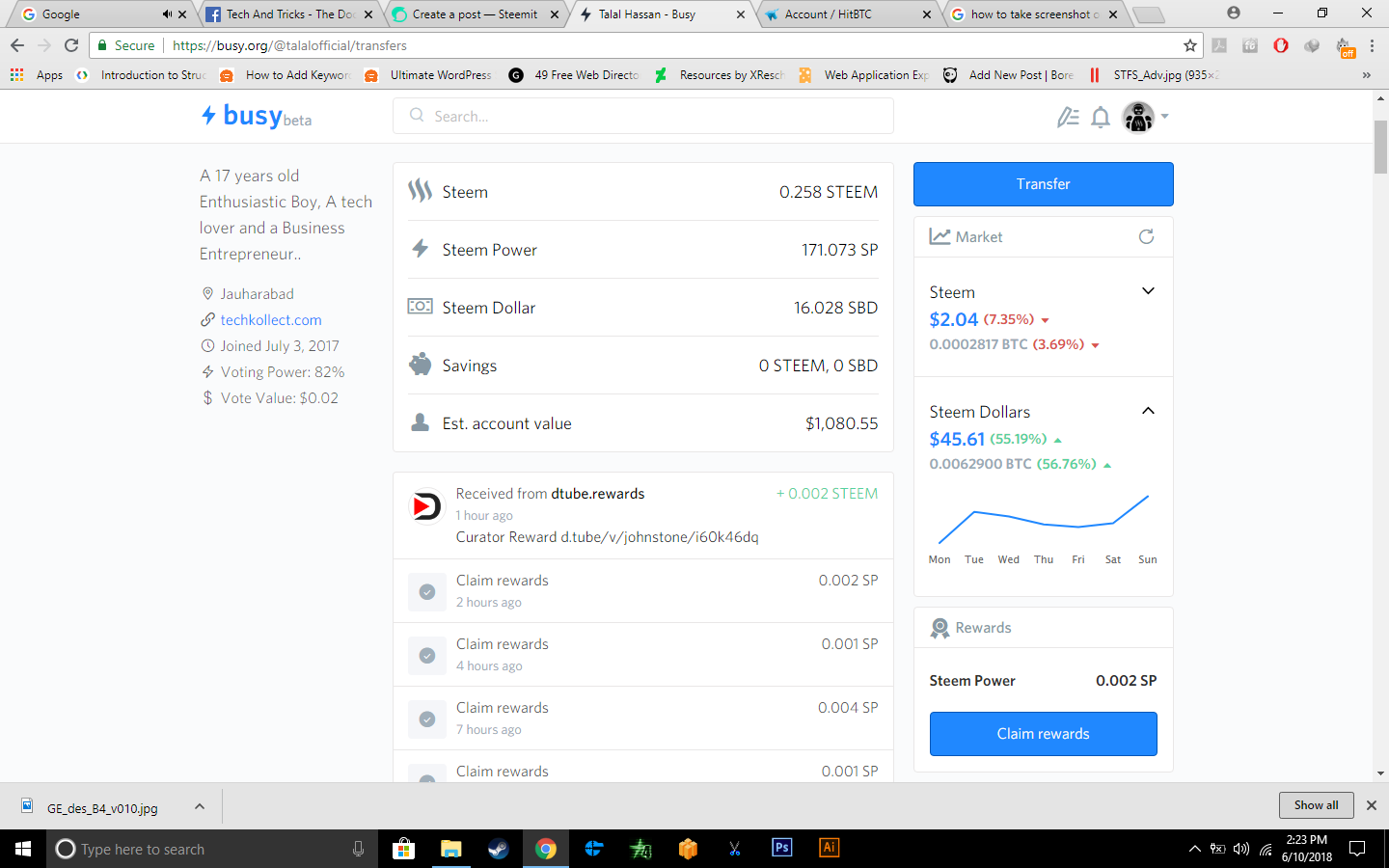This screenshot has width=1389, height=868.
Task: Click the busy beta logo
Action: pos(256,116)
